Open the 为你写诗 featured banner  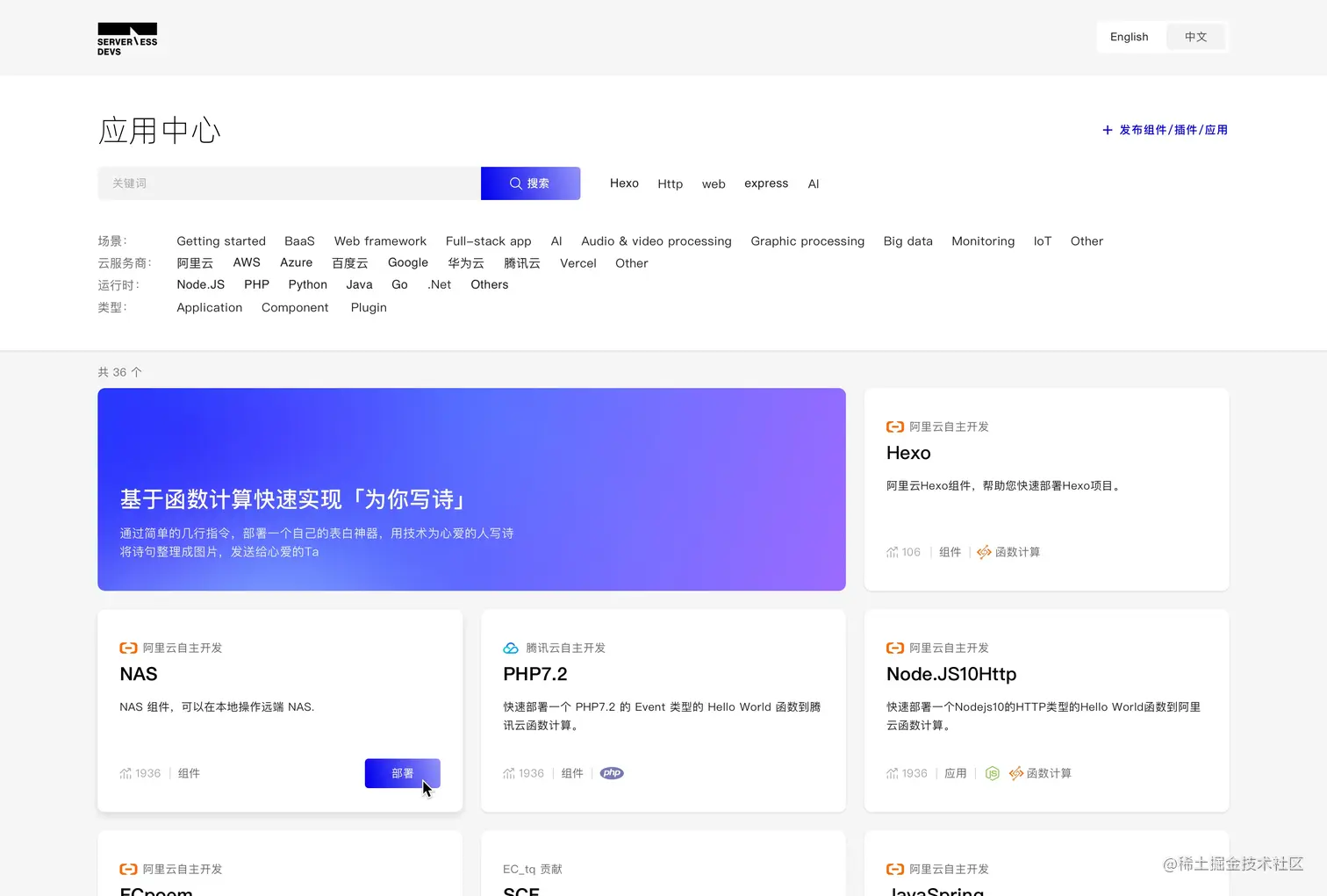[471, 490]
